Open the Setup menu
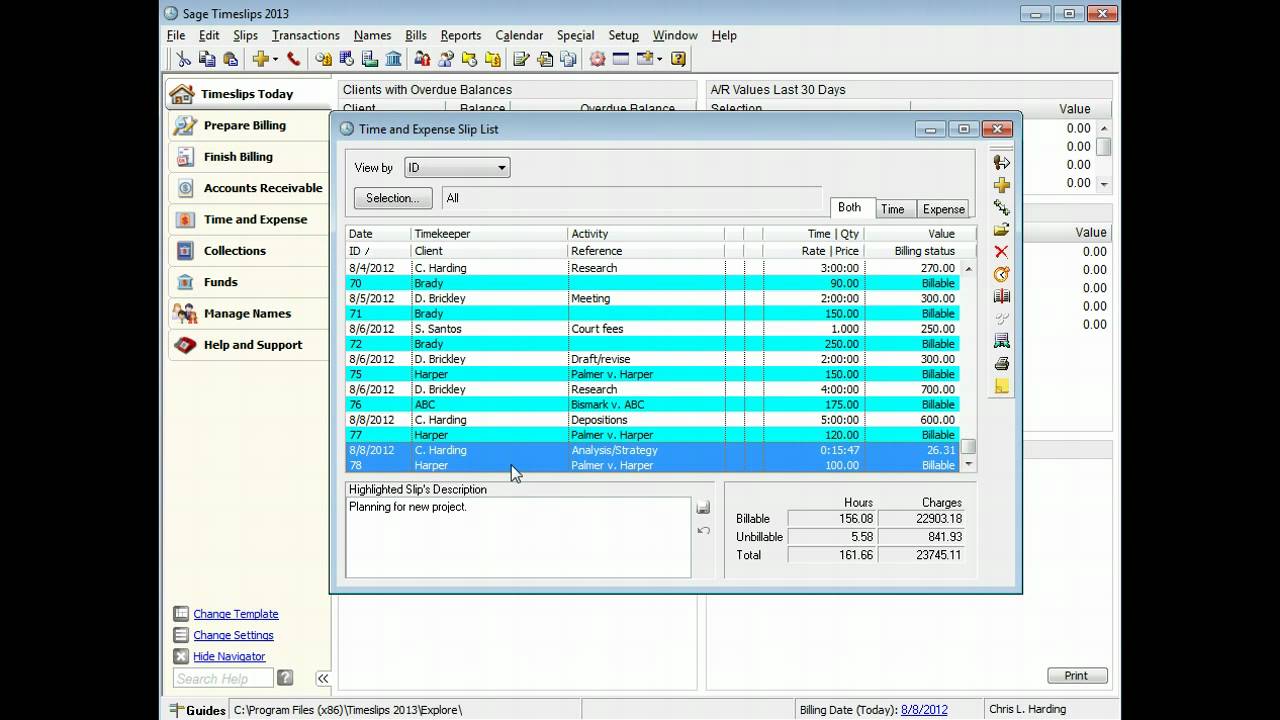Image resolution: width=1280 pixels, height=720 pixels. [623, 35]
